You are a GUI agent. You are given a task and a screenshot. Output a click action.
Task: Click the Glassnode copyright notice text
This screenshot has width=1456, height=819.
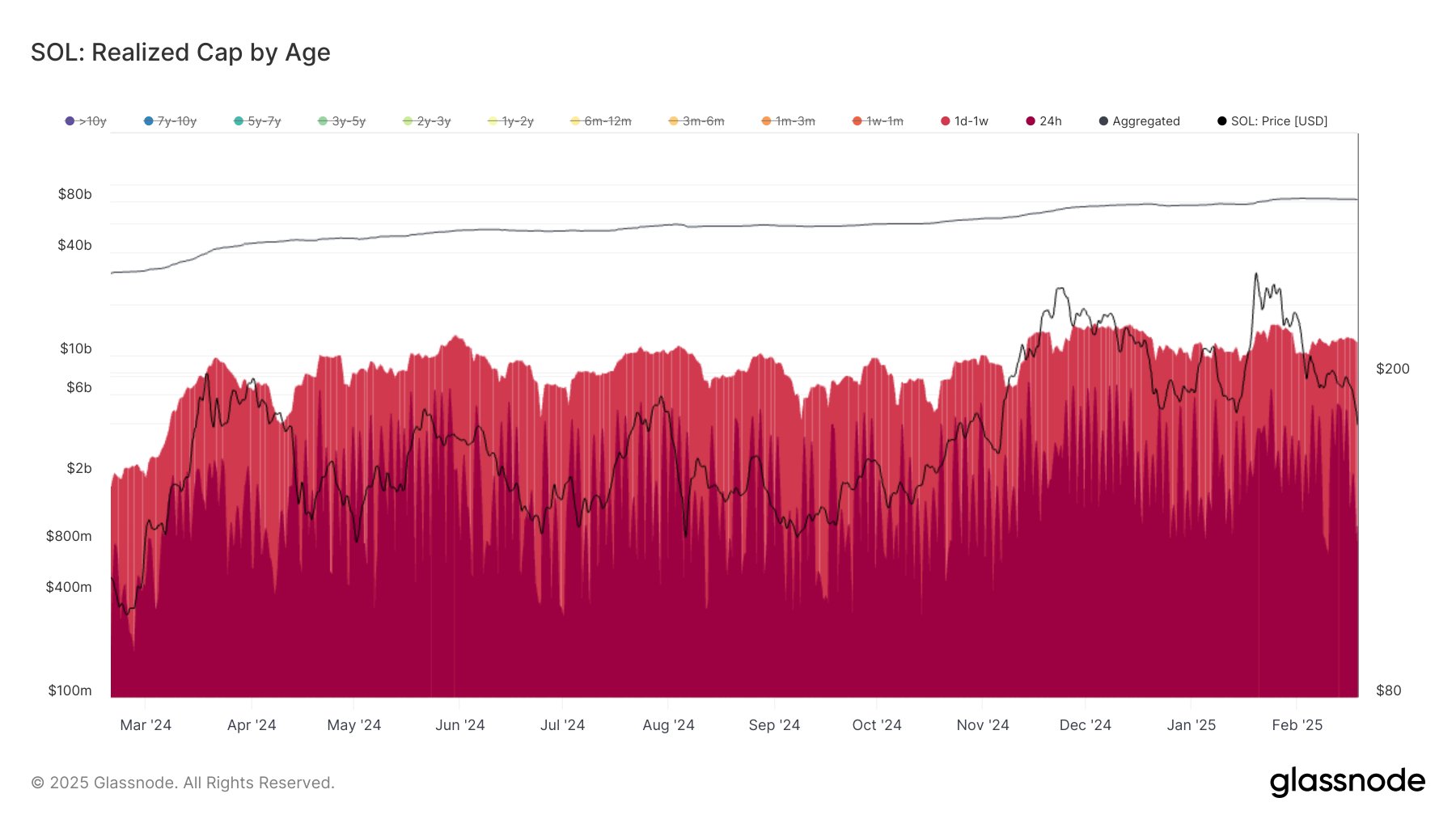pyautogui.click(x=183, y=783)
